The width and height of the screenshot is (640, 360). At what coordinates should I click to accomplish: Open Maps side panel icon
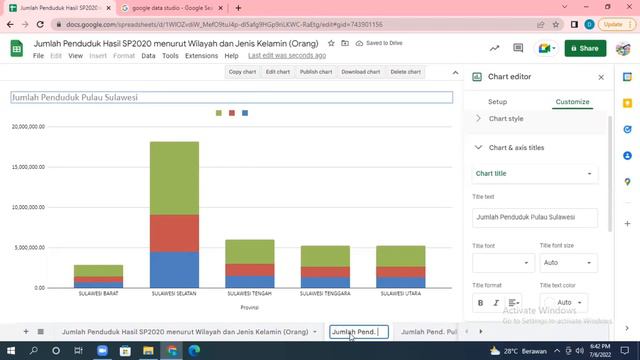tap(627, 182)
